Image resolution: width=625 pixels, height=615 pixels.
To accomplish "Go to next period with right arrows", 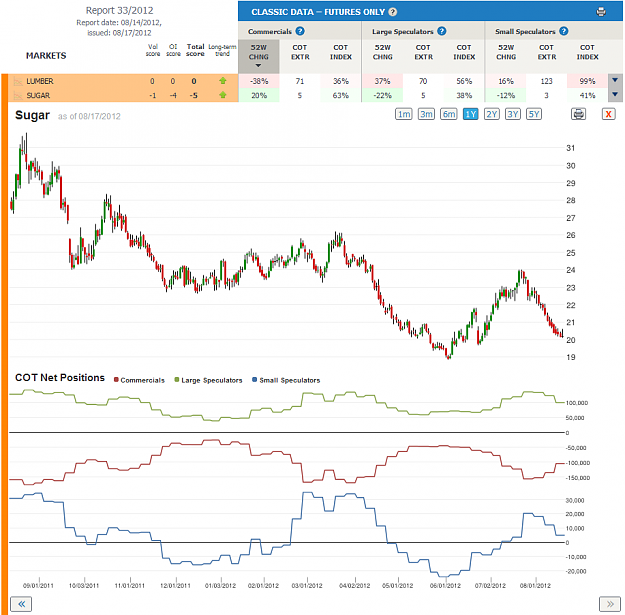I will [610, 604].
